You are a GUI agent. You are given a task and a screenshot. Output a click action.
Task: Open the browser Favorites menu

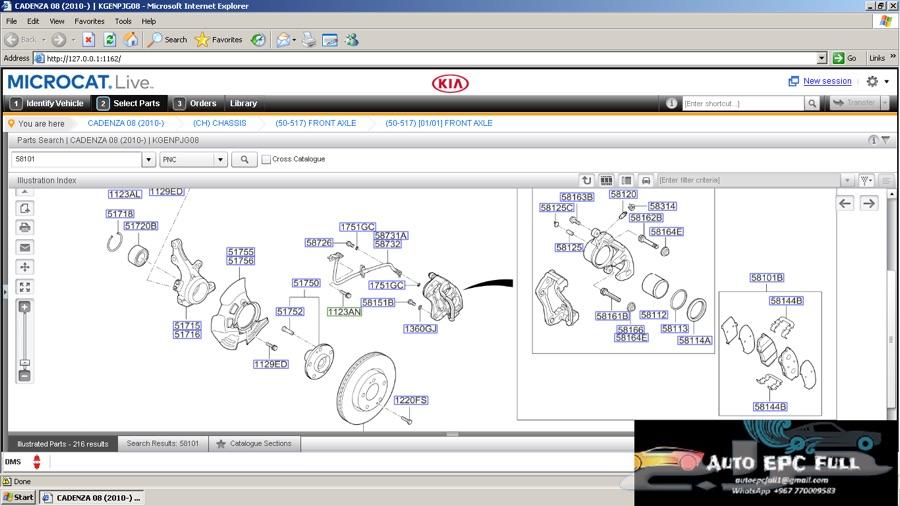click(89, 21)
